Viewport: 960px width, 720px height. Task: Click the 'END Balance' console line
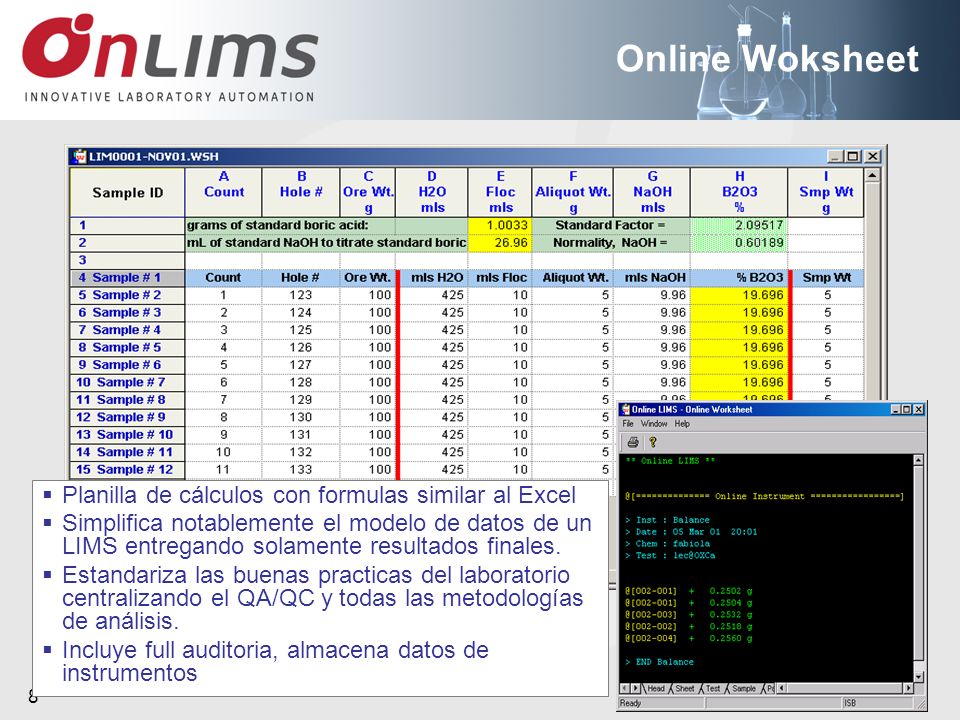click(659, 662)
